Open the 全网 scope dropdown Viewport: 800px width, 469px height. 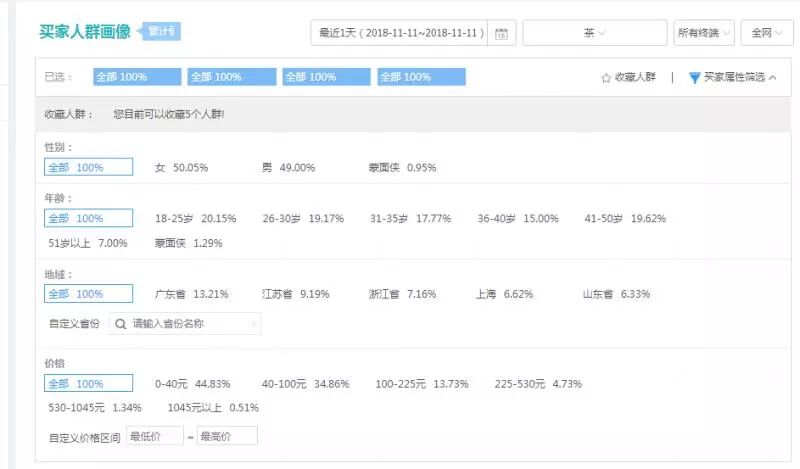767,33
